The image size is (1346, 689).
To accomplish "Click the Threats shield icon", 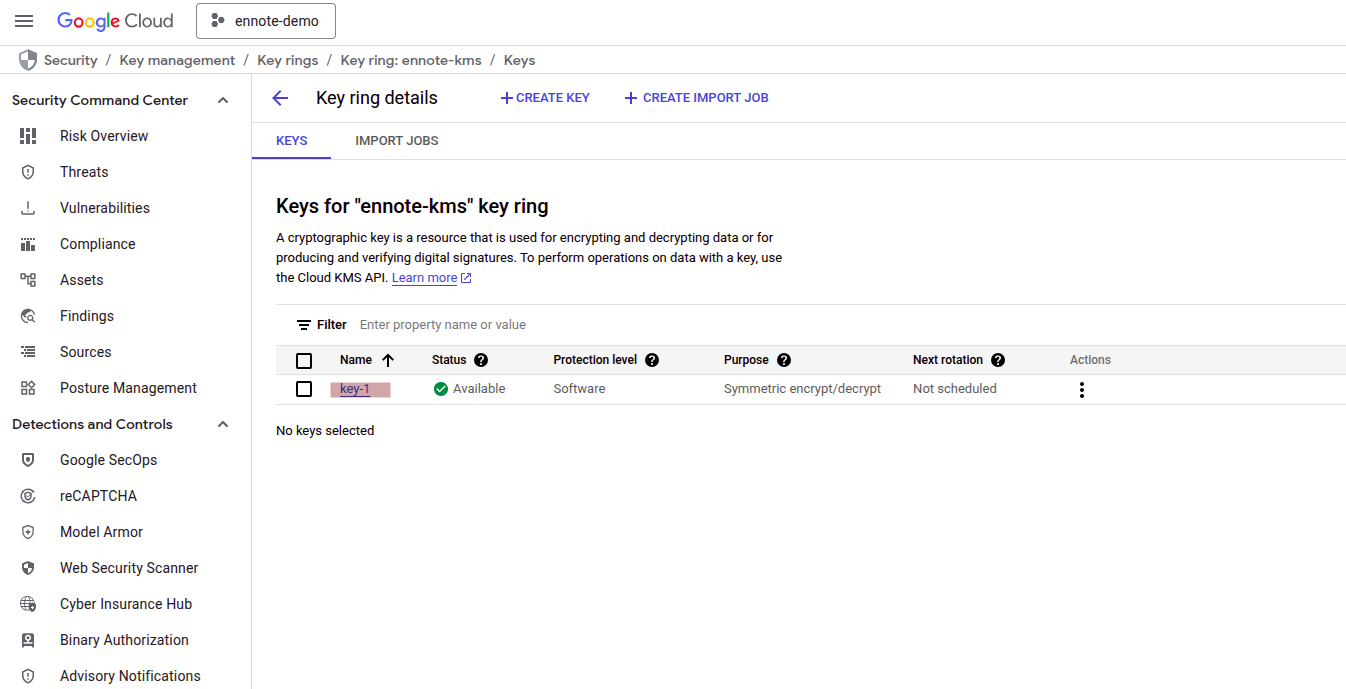I will tap(28, 172).
